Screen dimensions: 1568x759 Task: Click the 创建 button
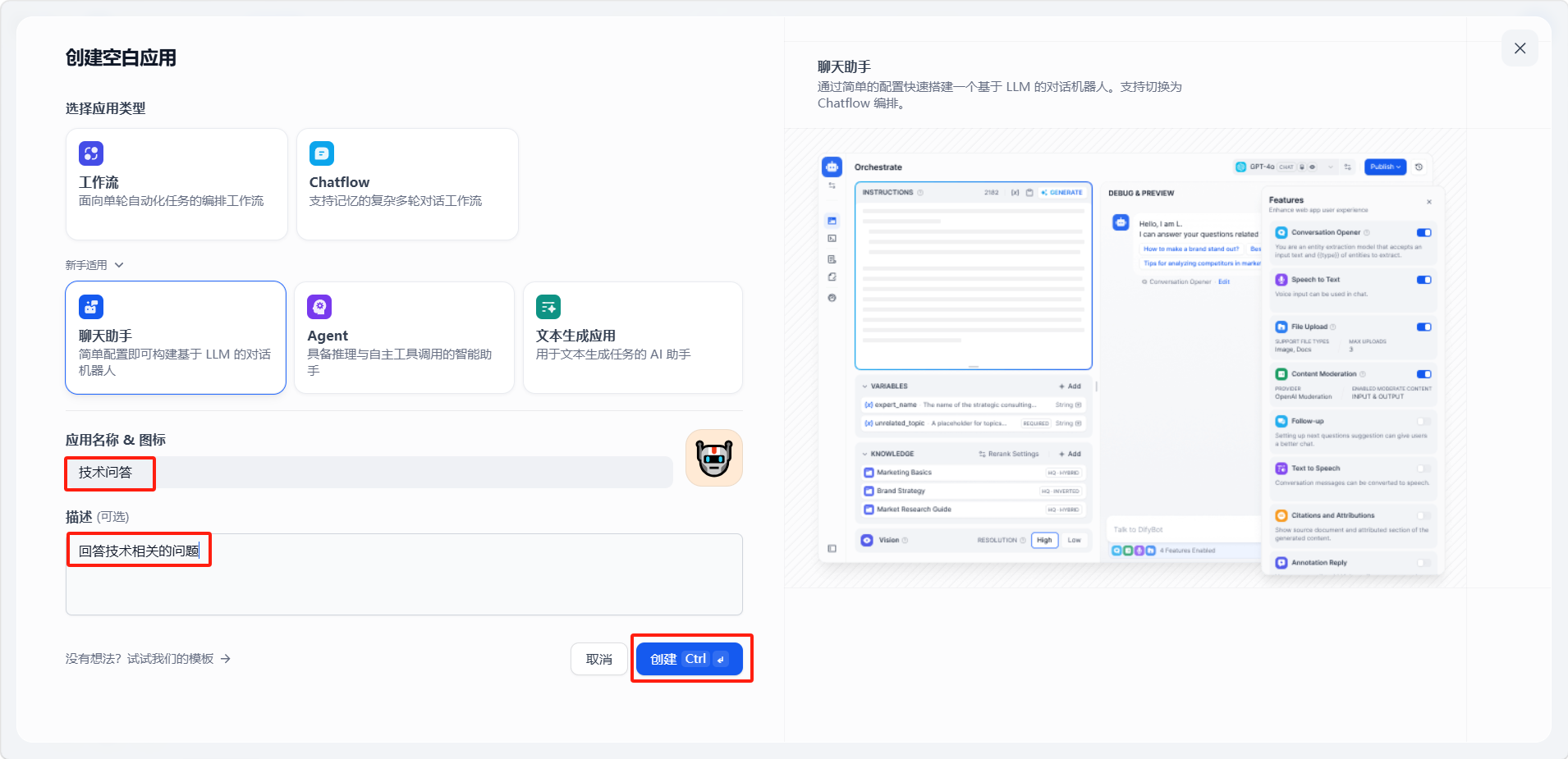tap(689, 659)
